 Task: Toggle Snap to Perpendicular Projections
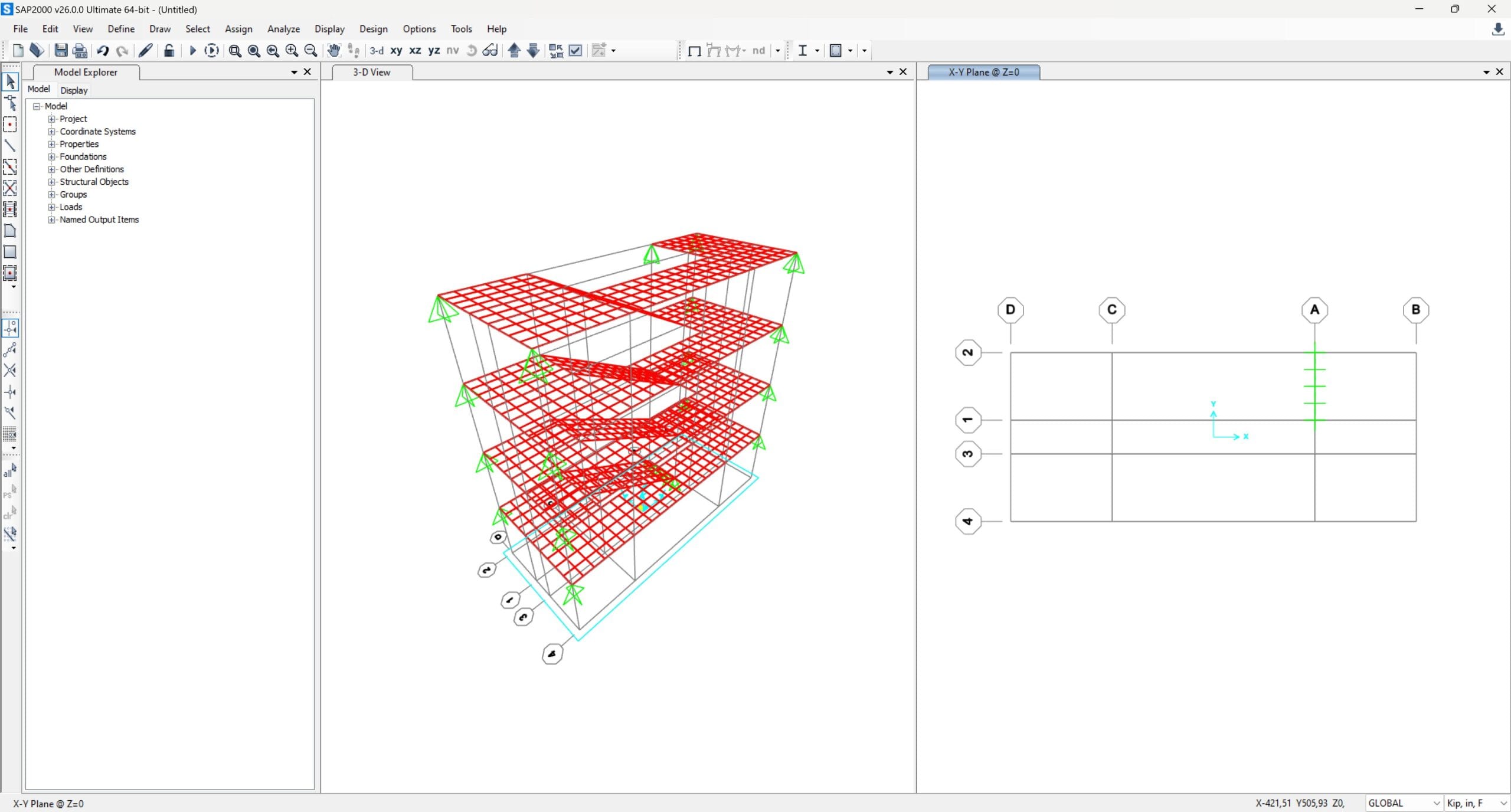click(10, 392)
